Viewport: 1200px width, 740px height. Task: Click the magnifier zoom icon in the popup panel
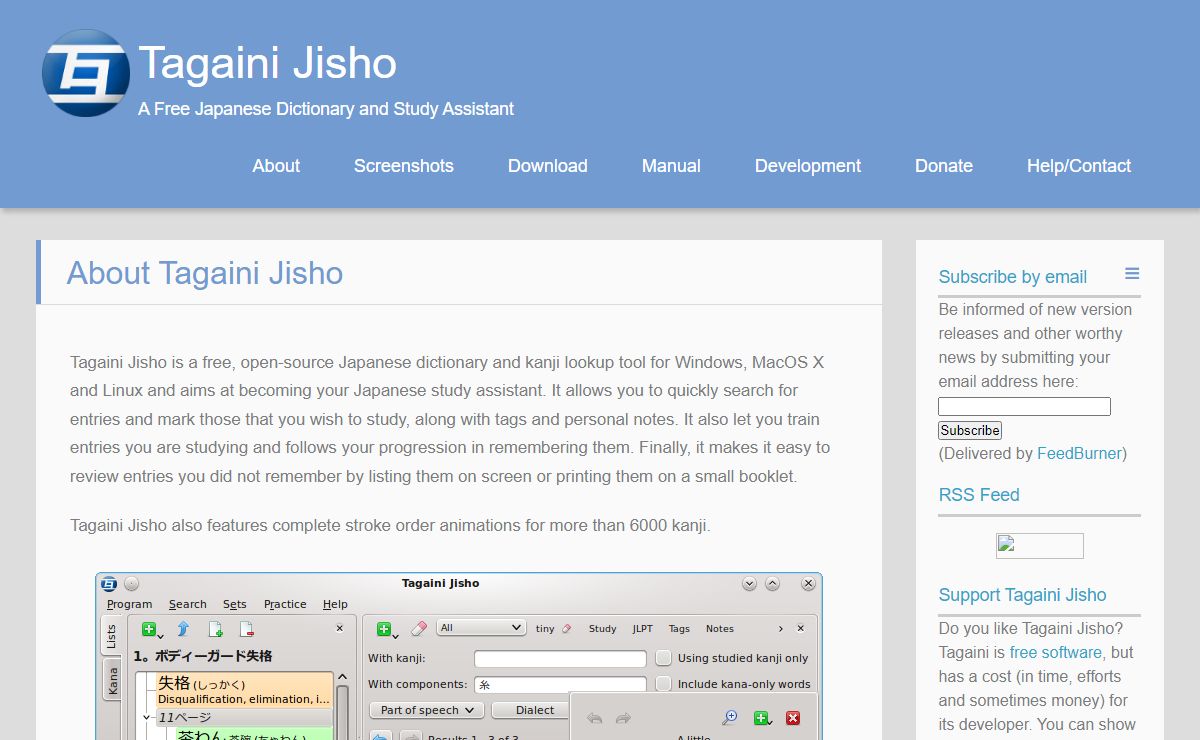[730, 717]
